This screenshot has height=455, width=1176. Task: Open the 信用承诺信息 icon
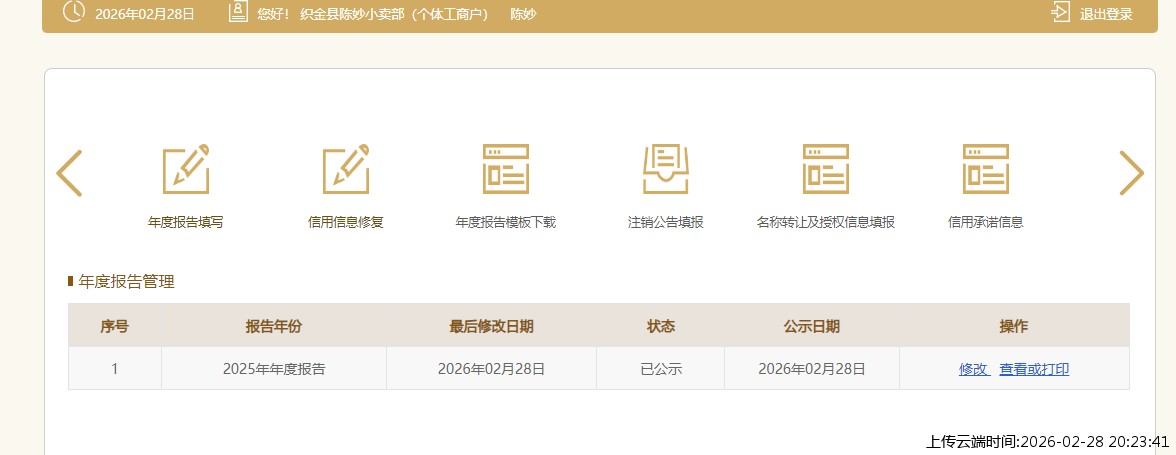click(x=986, y=169)
